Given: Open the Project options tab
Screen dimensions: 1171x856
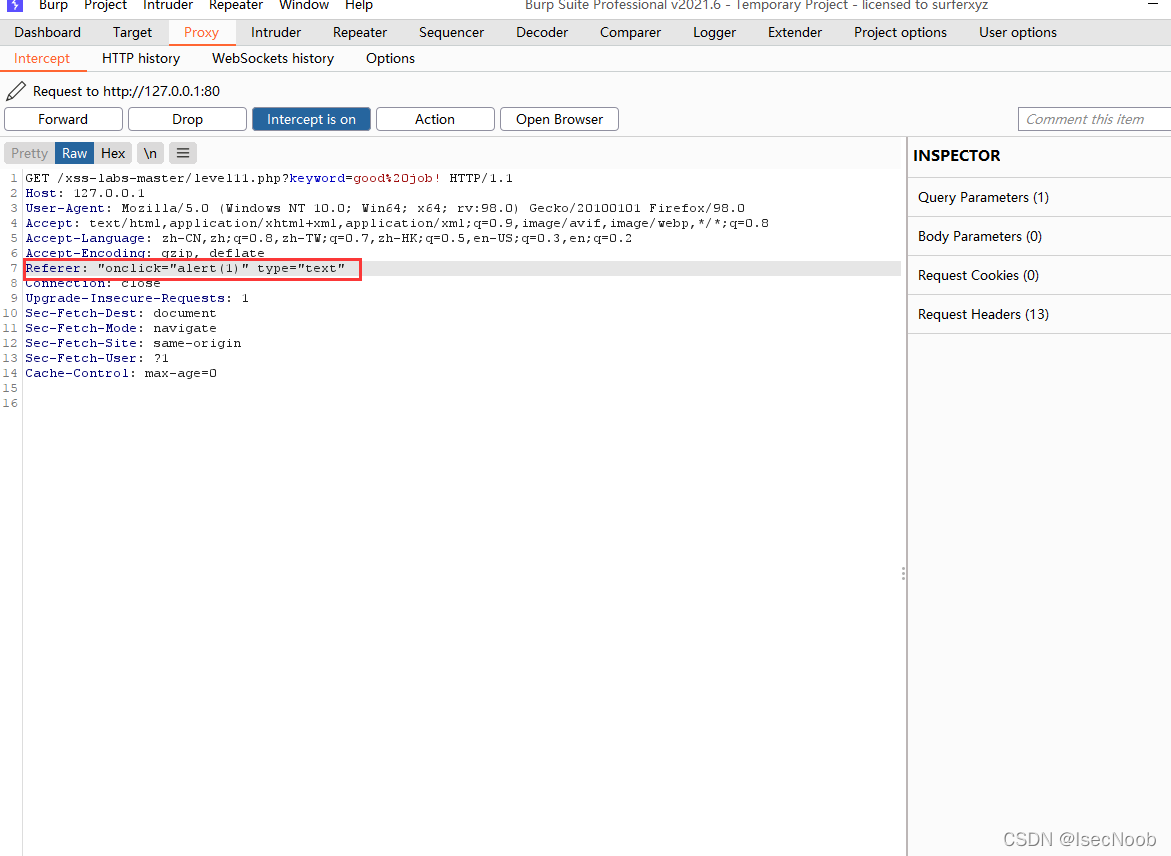Looking at the screenshot, I should coord(901,32).
